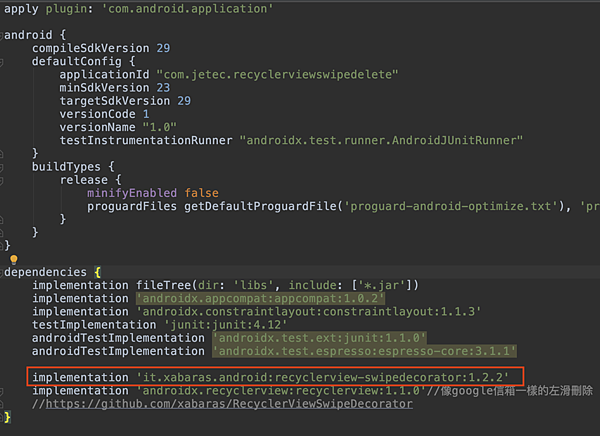Click the Chinese comment after recyclerview line
600x436 pixels.
tap(509, 391)
